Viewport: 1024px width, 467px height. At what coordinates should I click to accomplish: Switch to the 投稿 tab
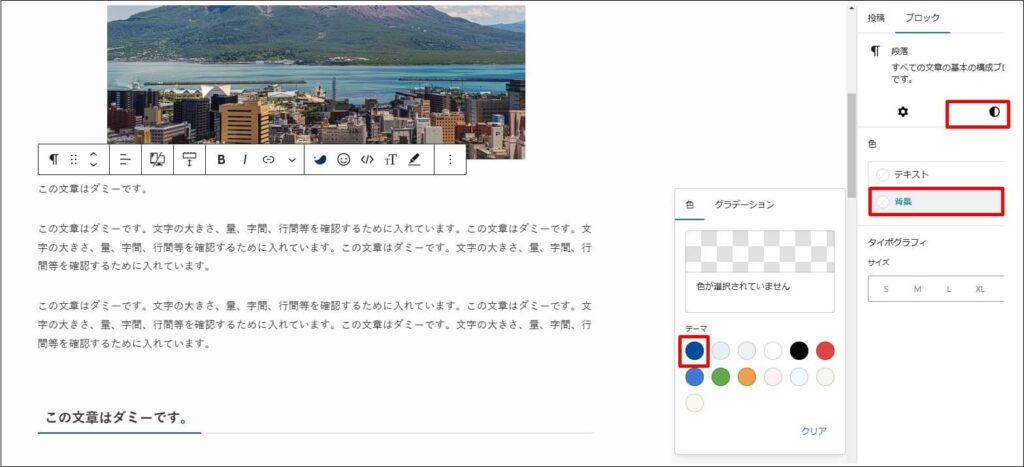click(x=876, y=18)
